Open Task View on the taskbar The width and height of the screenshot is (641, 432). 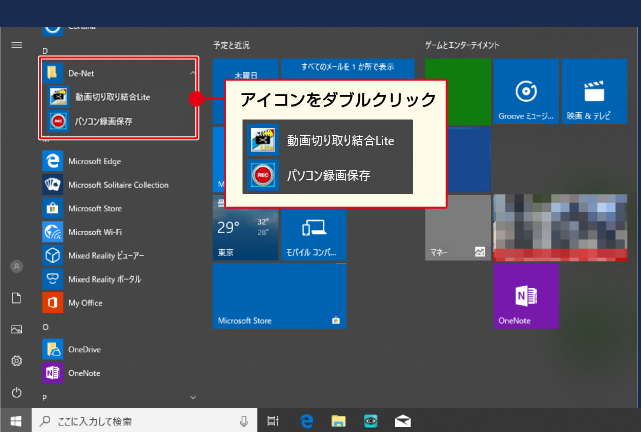pos(273,421)
